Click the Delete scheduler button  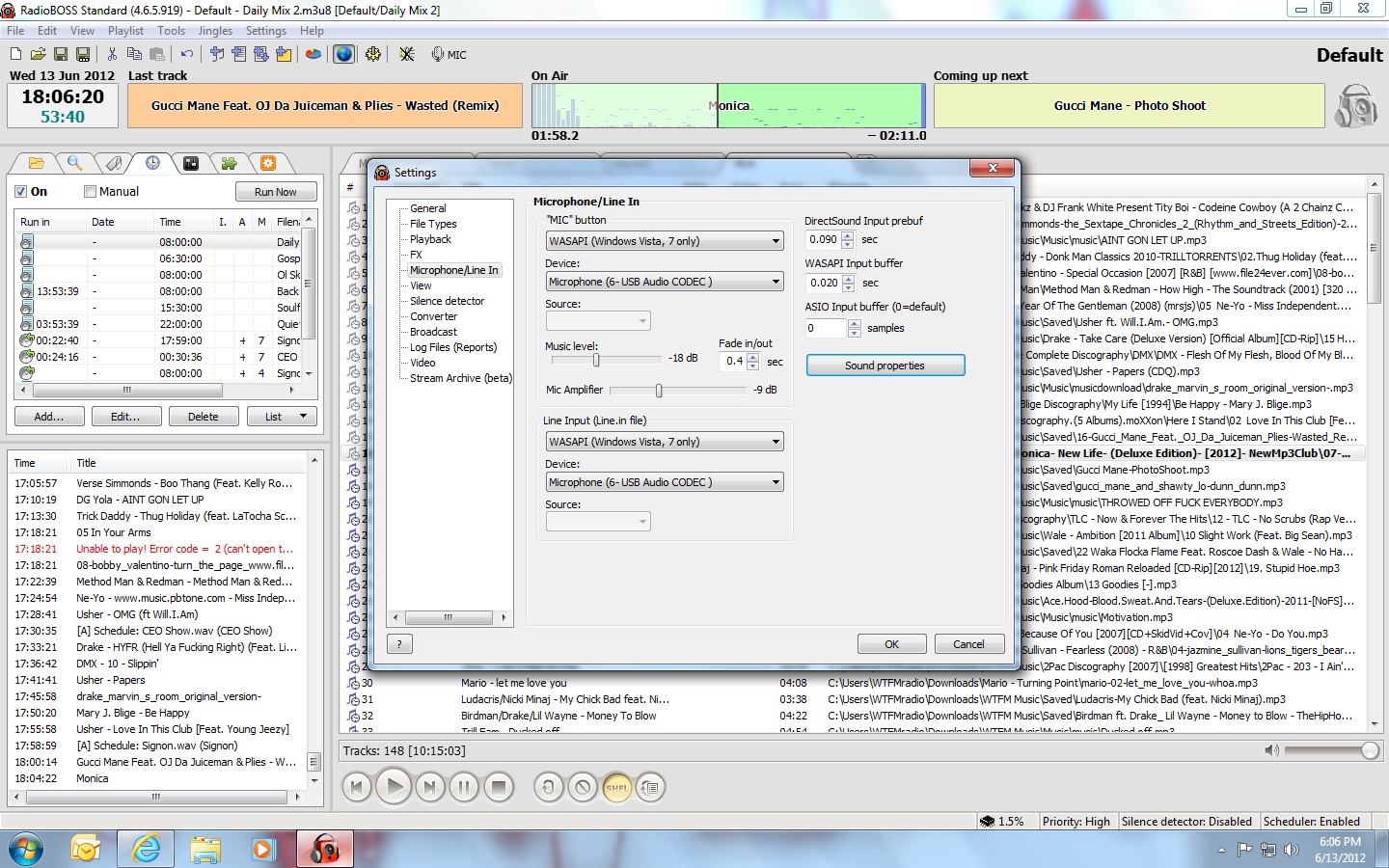click(x=203, y=417)
